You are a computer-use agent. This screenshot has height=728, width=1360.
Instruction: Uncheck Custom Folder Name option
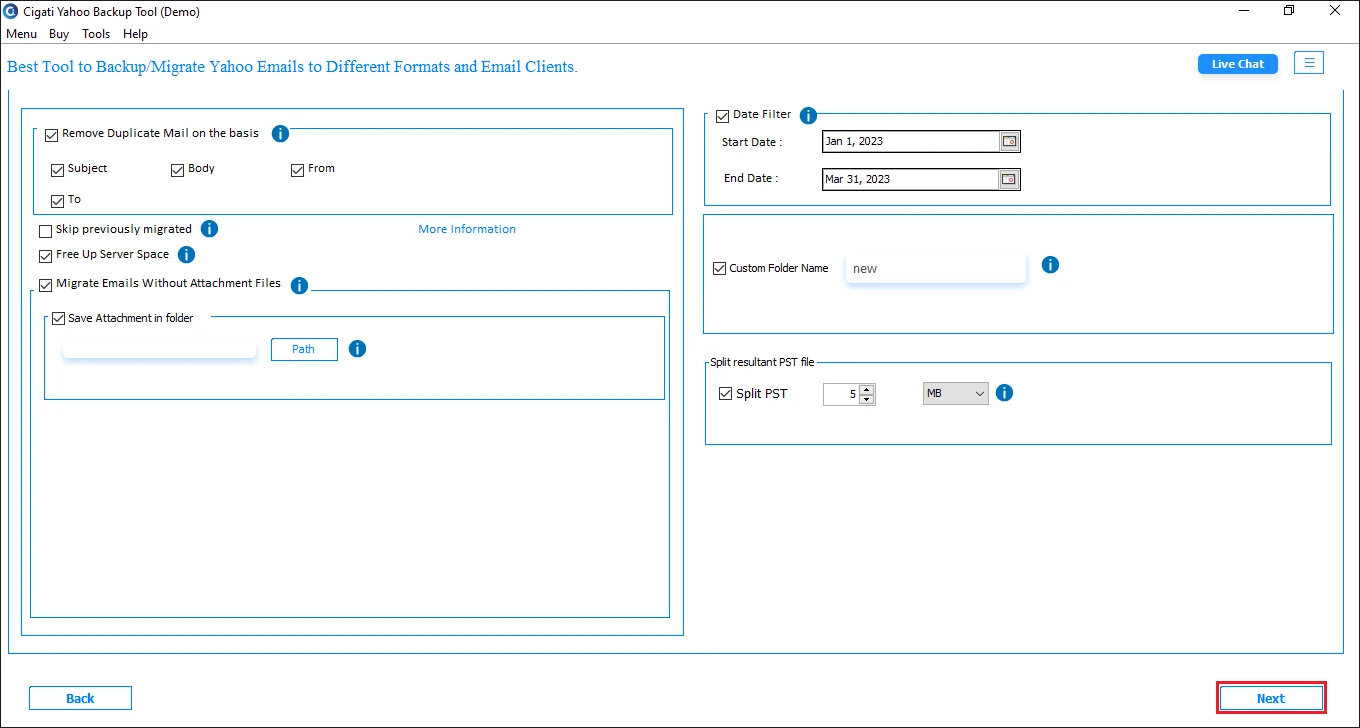coord(719,269)
